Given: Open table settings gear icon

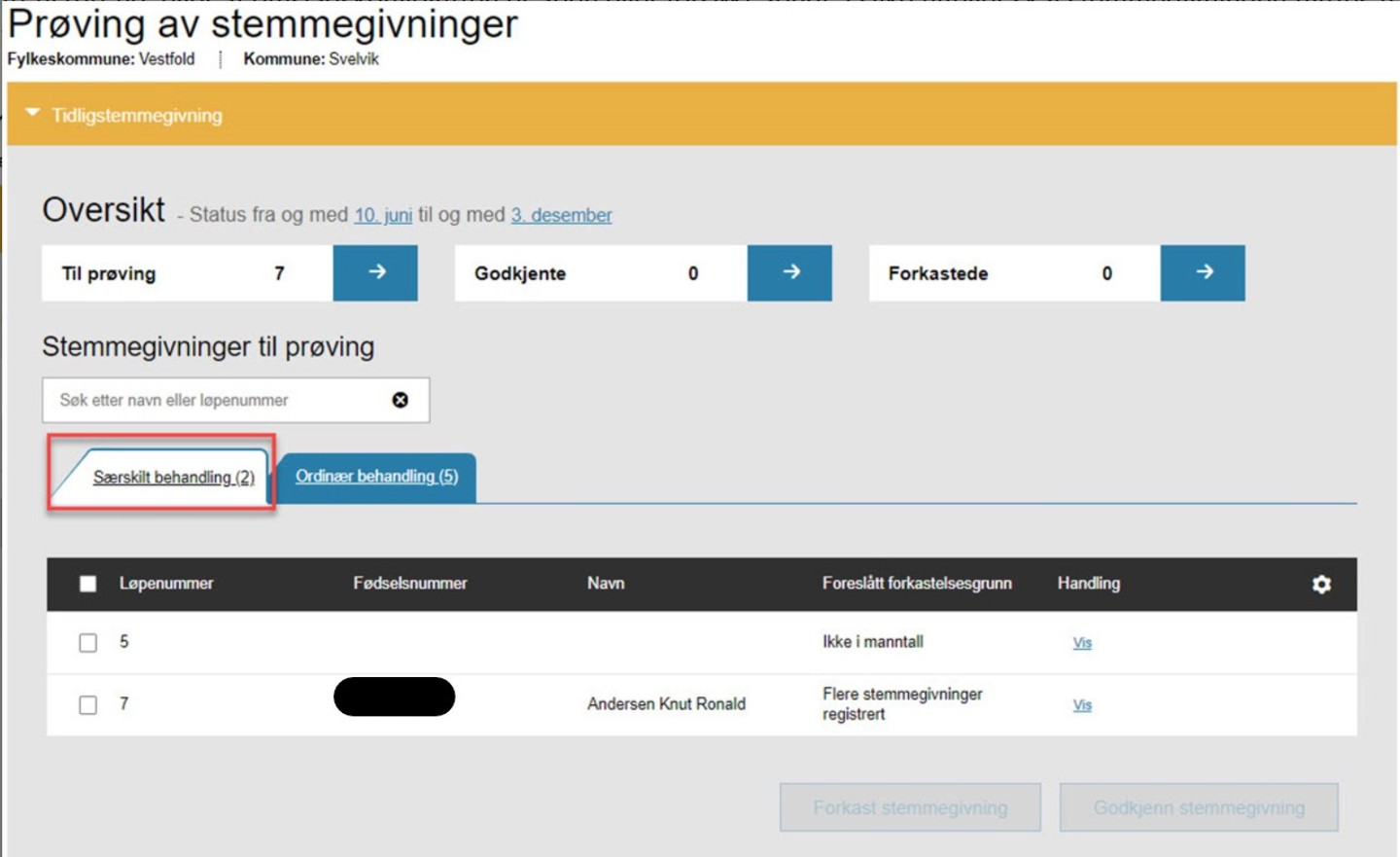Looking at the screenshot, I should point(1321,584).
